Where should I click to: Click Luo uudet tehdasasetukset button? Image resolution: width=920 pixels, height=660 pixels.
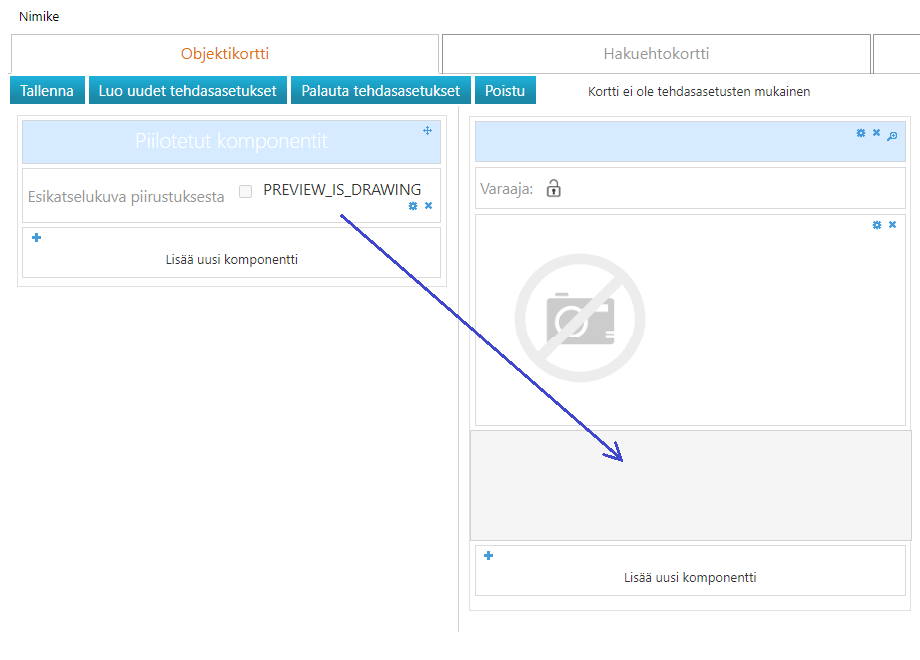point(188,90)
